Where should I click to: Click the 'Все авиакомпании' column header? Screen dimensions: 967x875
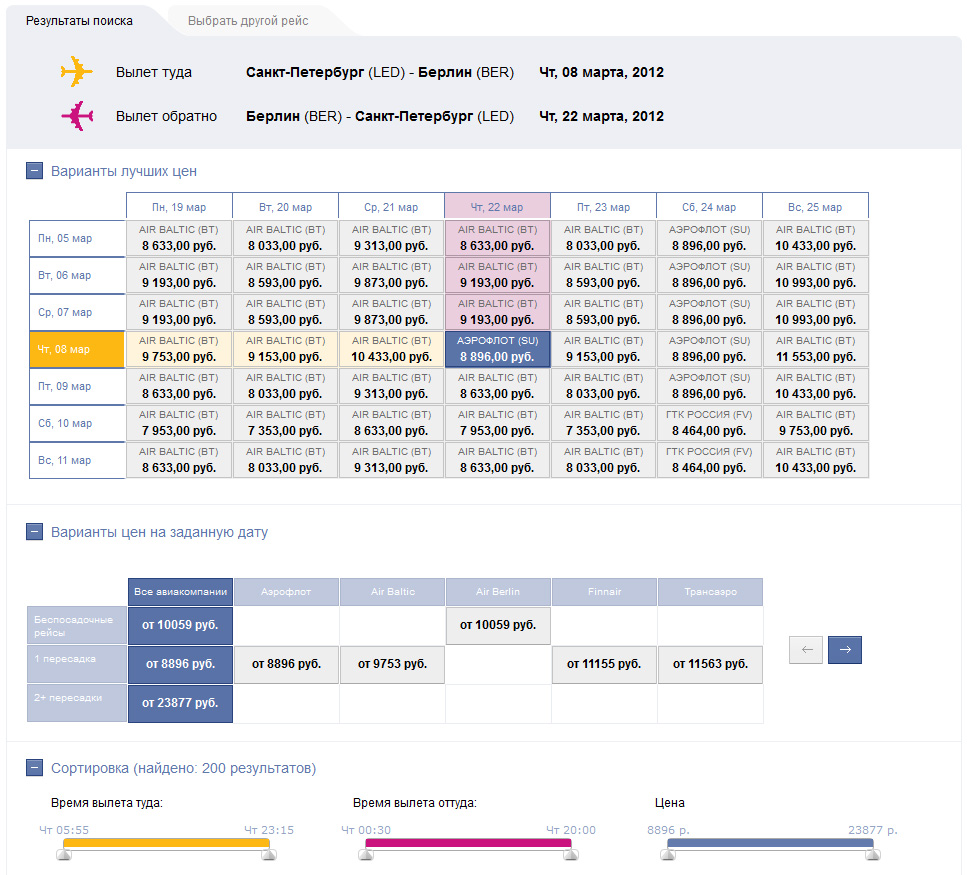[x=180, y=592]
